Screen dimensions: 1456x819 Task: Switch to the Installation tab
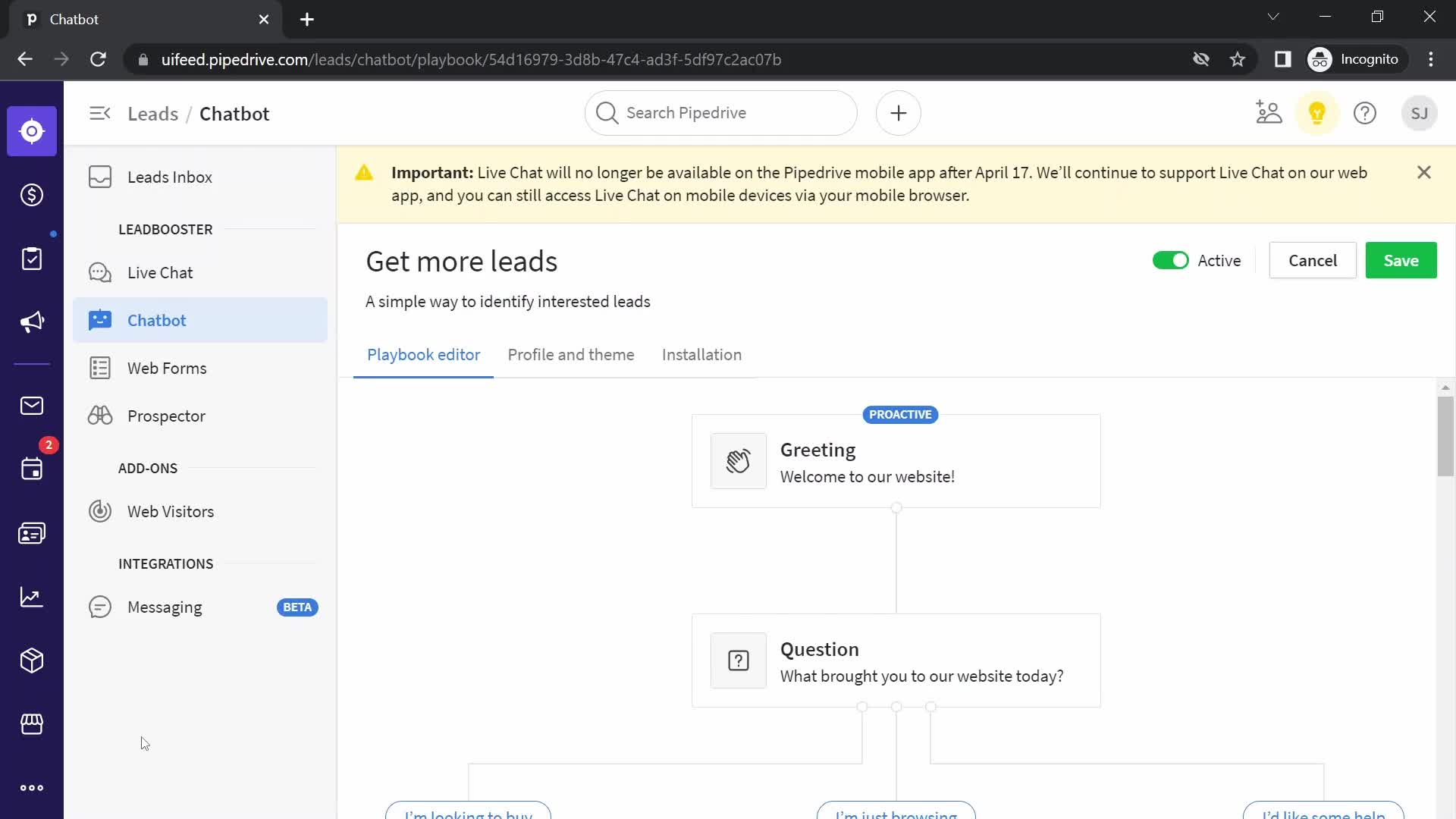(701, 355)
